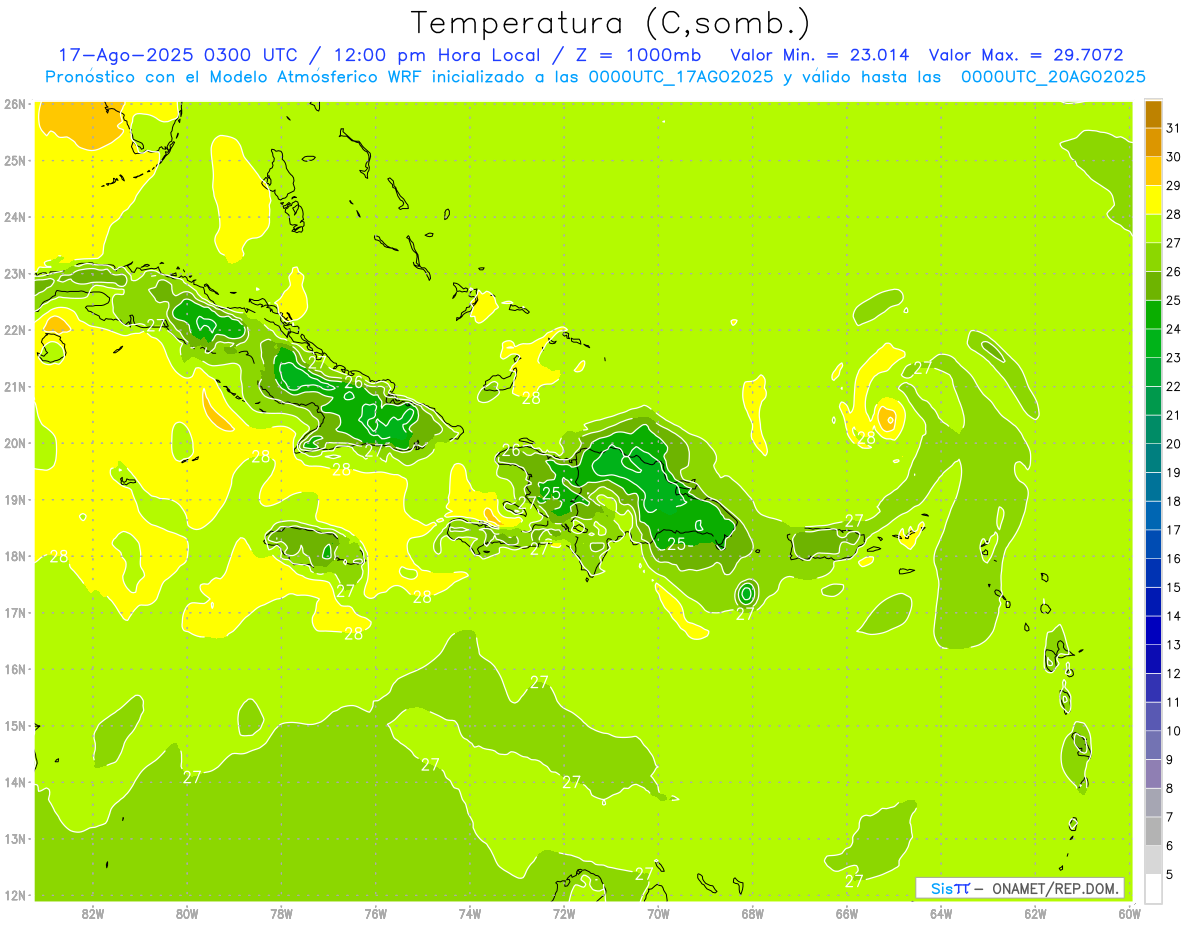The width and height of the screenshot is (1200, 927).
Task: Click the "82W" longitude axis label
Action: [92, 912]
